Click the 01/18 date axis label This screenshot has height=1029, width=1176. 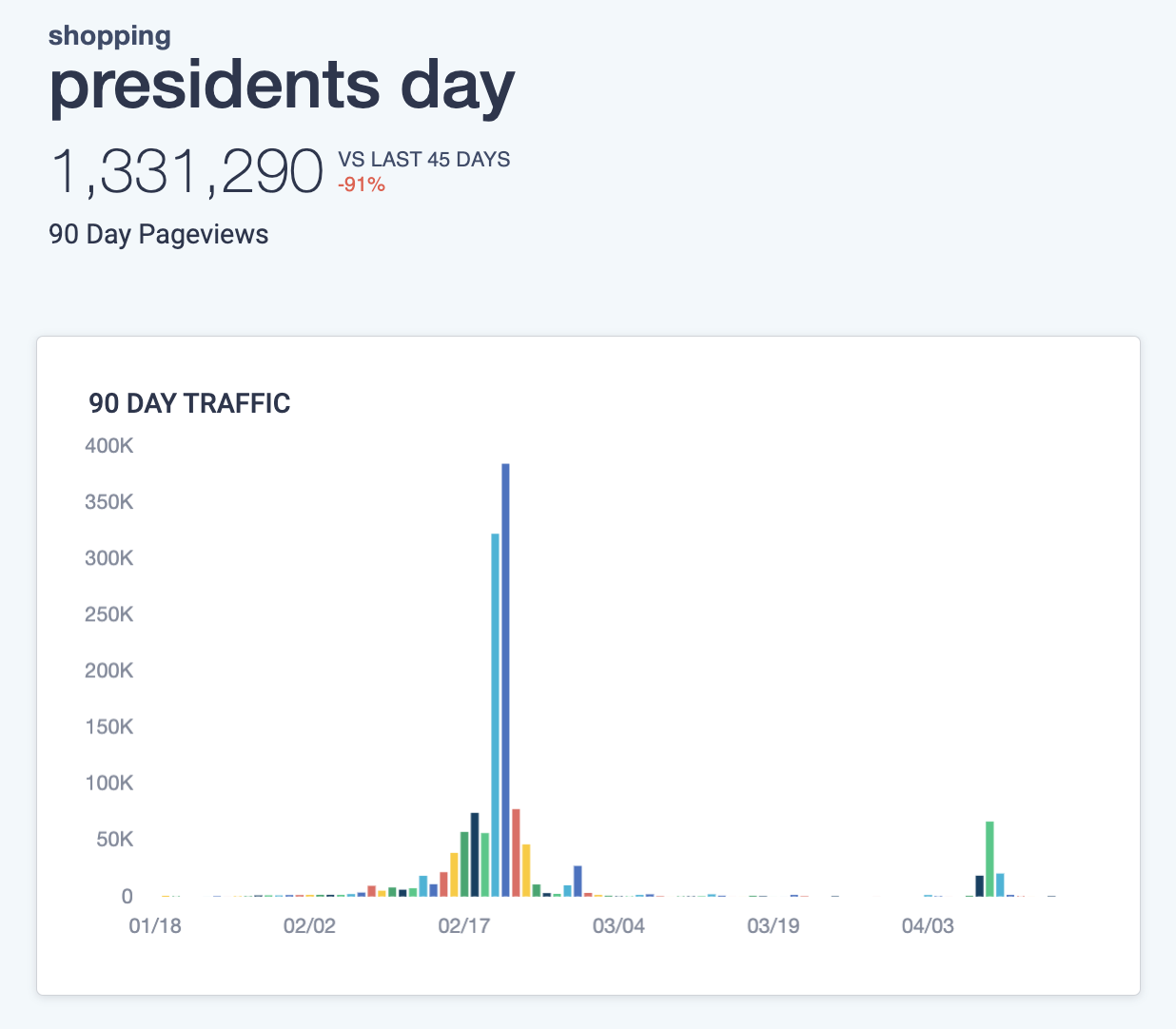point(155,925)
